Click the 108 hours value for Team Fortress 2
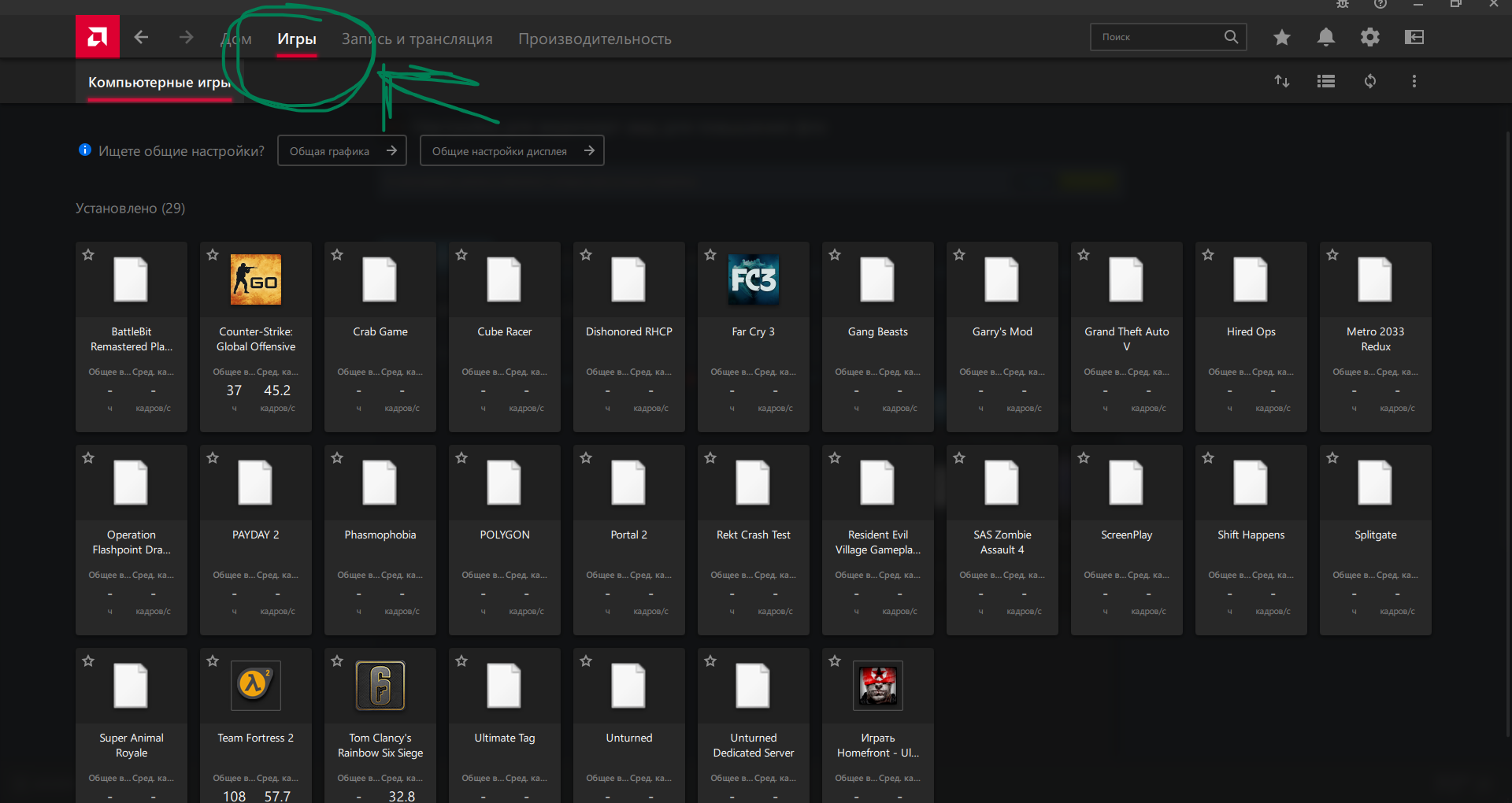Viewport: 1512px width, 803px height. pyautogui.click(x=234, y=796)
